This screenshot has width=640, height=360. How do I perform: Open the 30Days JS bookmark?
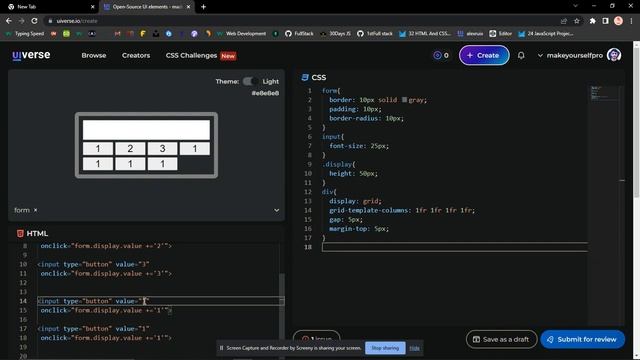click(336, 33)
